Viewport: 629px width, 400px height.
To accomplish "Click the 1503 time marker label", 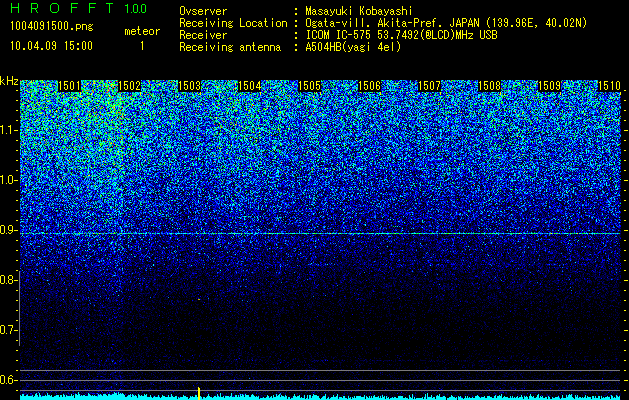I will [189, 86].
